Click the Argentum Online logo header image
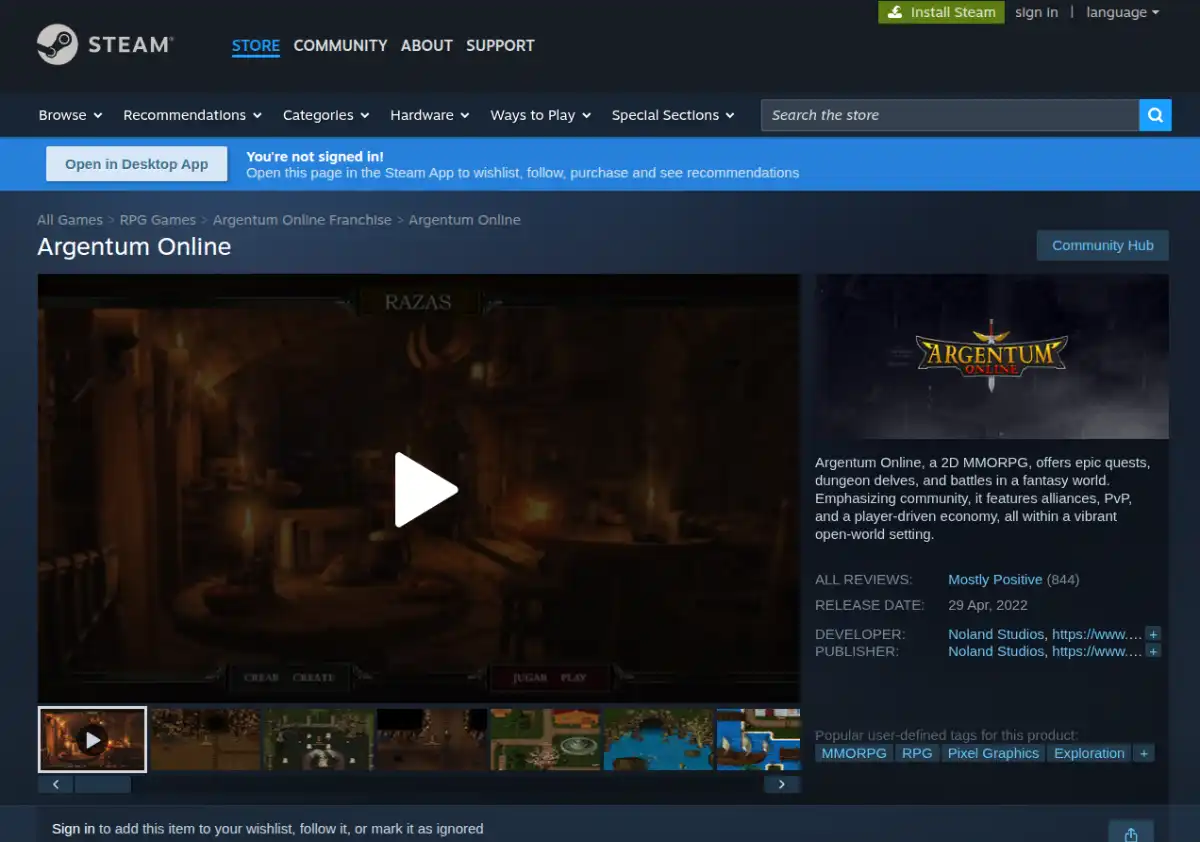1200x842 pixels. pos(992,356)
